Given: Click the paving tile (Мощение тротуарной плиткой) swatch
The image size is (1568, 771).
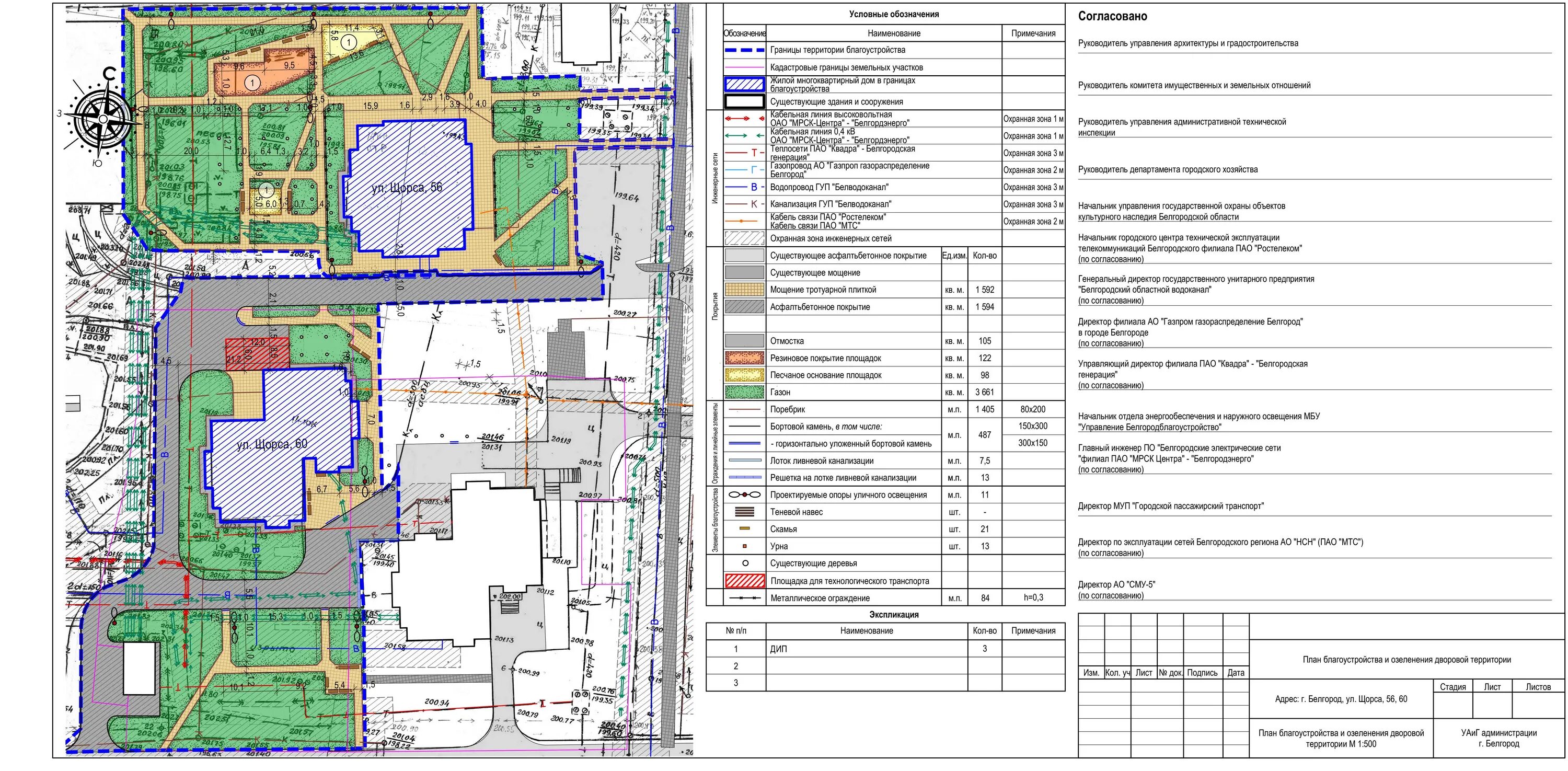Looking at the screenshot, I should pyautogui.click(x=744, y=290).
